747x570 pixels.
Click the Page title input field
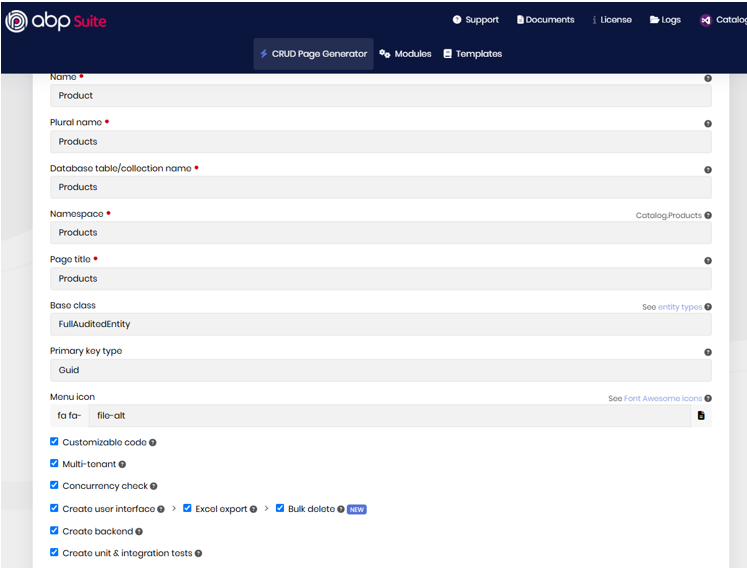click(381, 279)
